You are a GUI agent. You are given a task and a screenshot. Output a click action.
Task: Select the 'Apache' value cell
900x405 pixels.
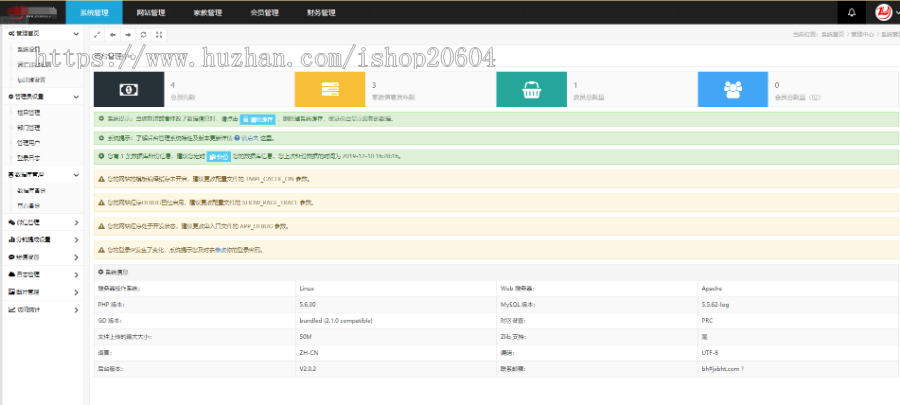coord(712,289)
